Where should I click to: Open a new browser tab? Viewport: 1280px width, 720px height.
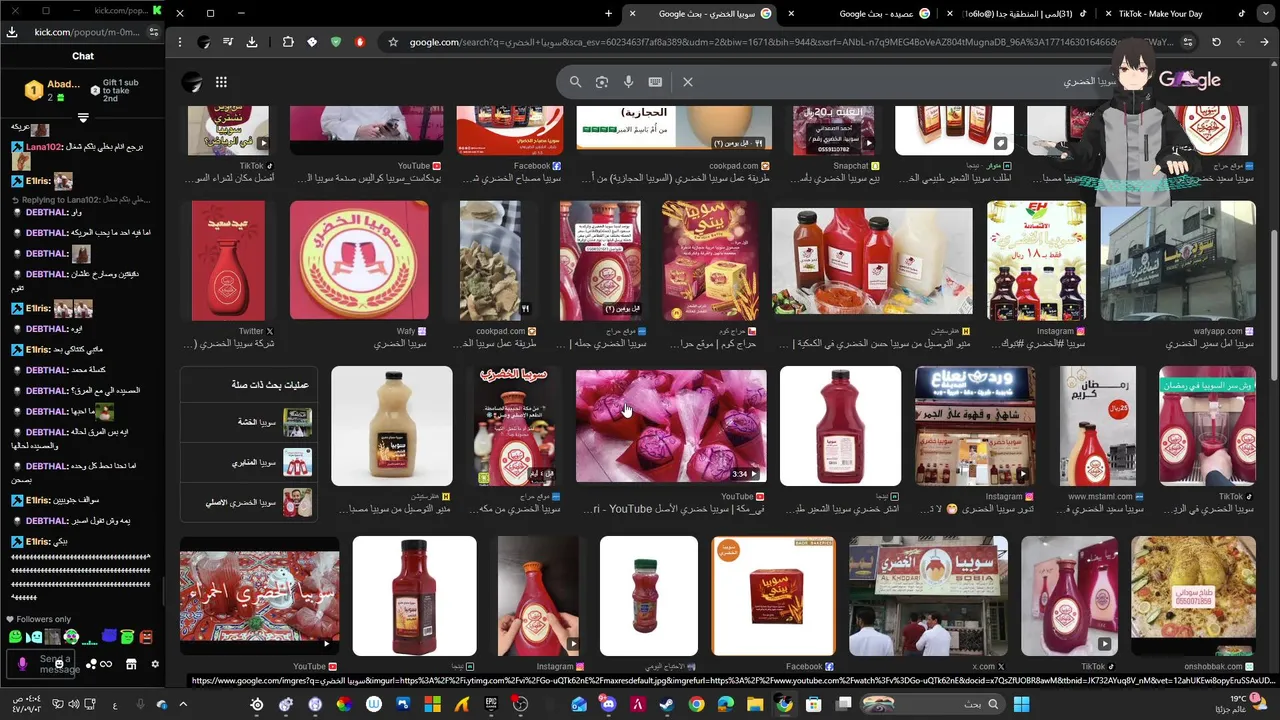click(x=608, y=13)
